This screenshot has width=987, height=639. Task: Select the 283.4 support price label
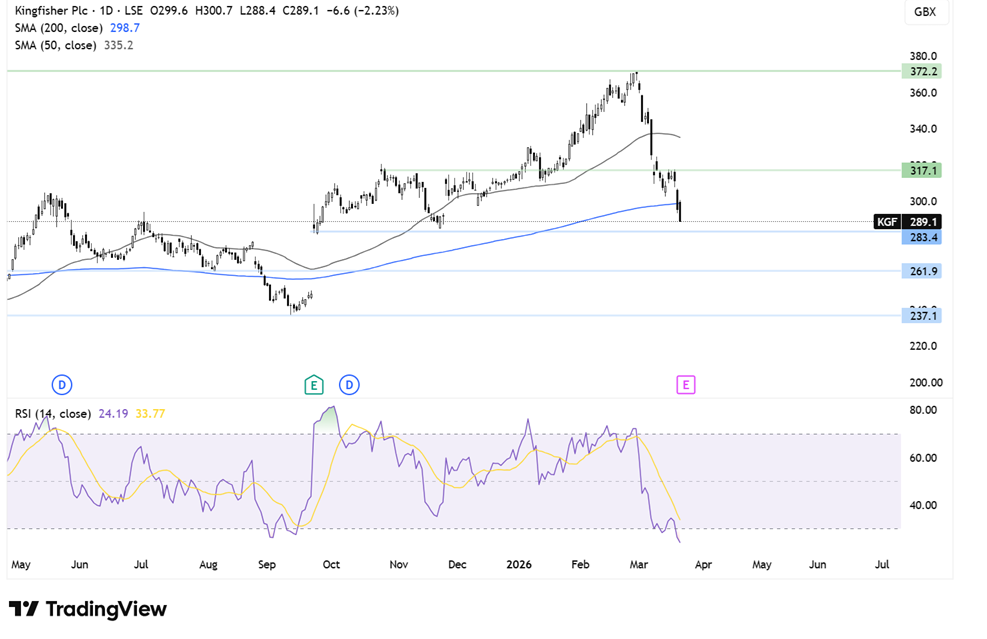[x=922, y=237]
